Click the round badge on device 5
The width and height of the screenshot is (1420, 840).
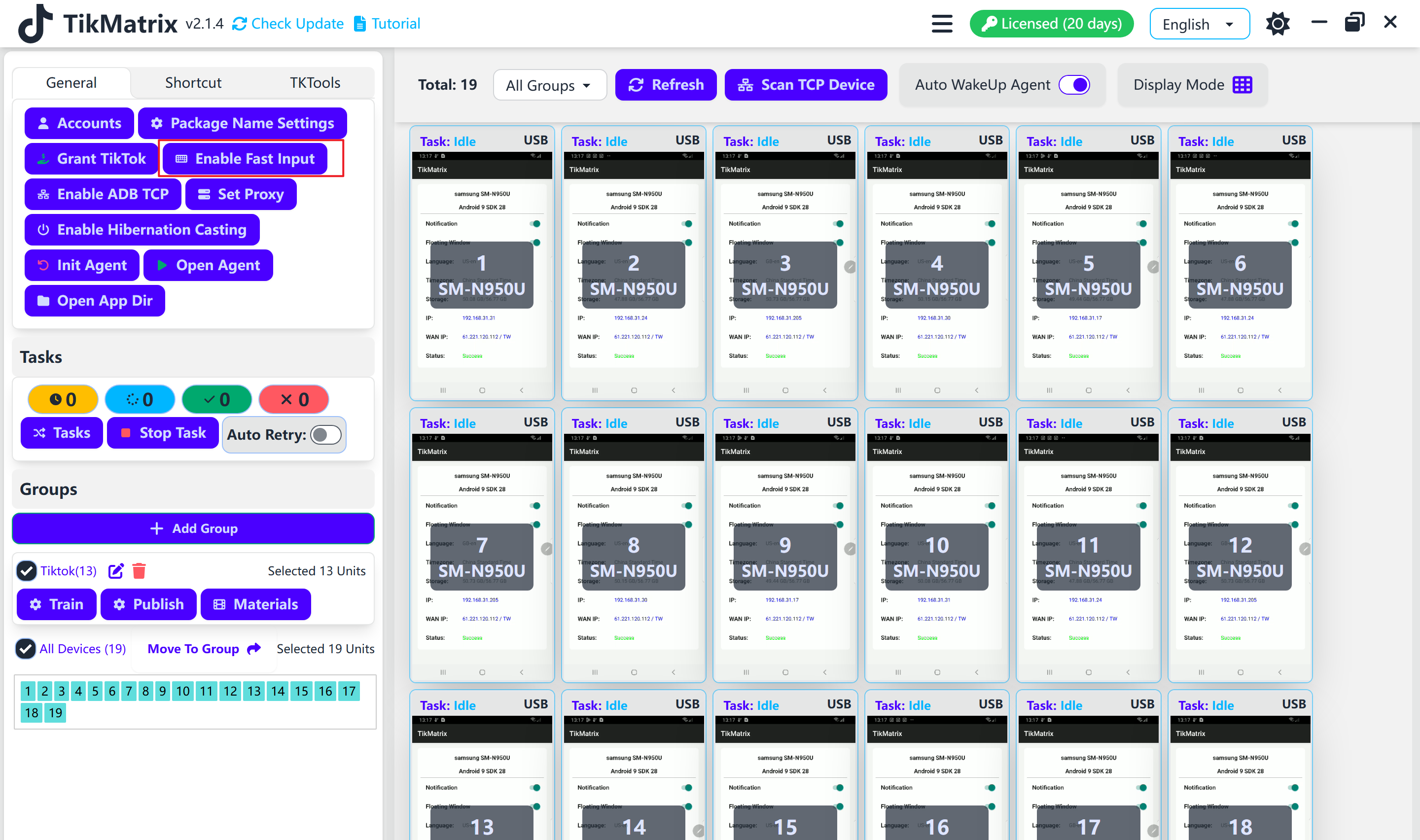click(x=1153, y=267)
